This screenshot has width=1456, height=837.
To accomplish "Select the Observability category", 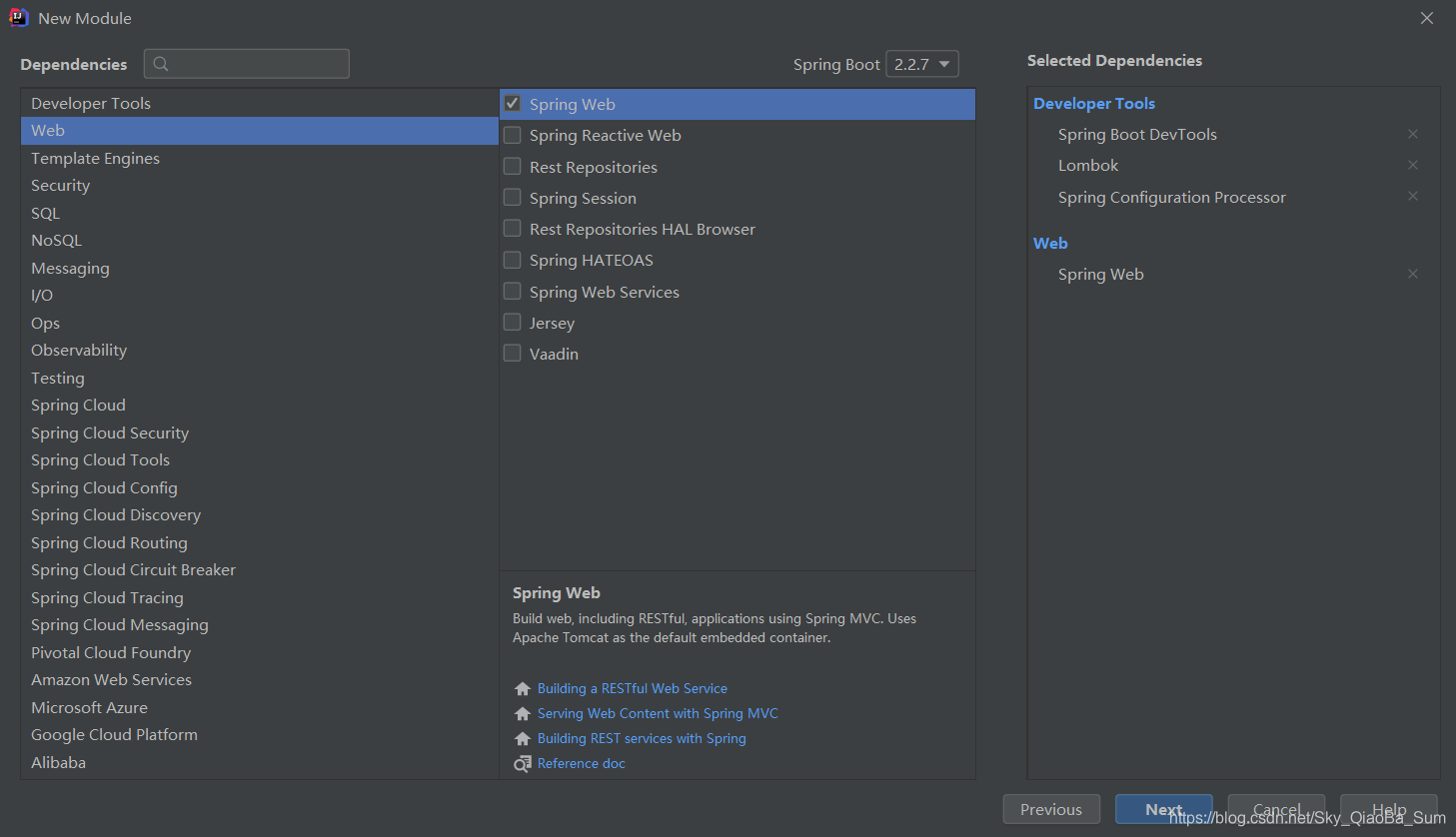I will 259,351.
